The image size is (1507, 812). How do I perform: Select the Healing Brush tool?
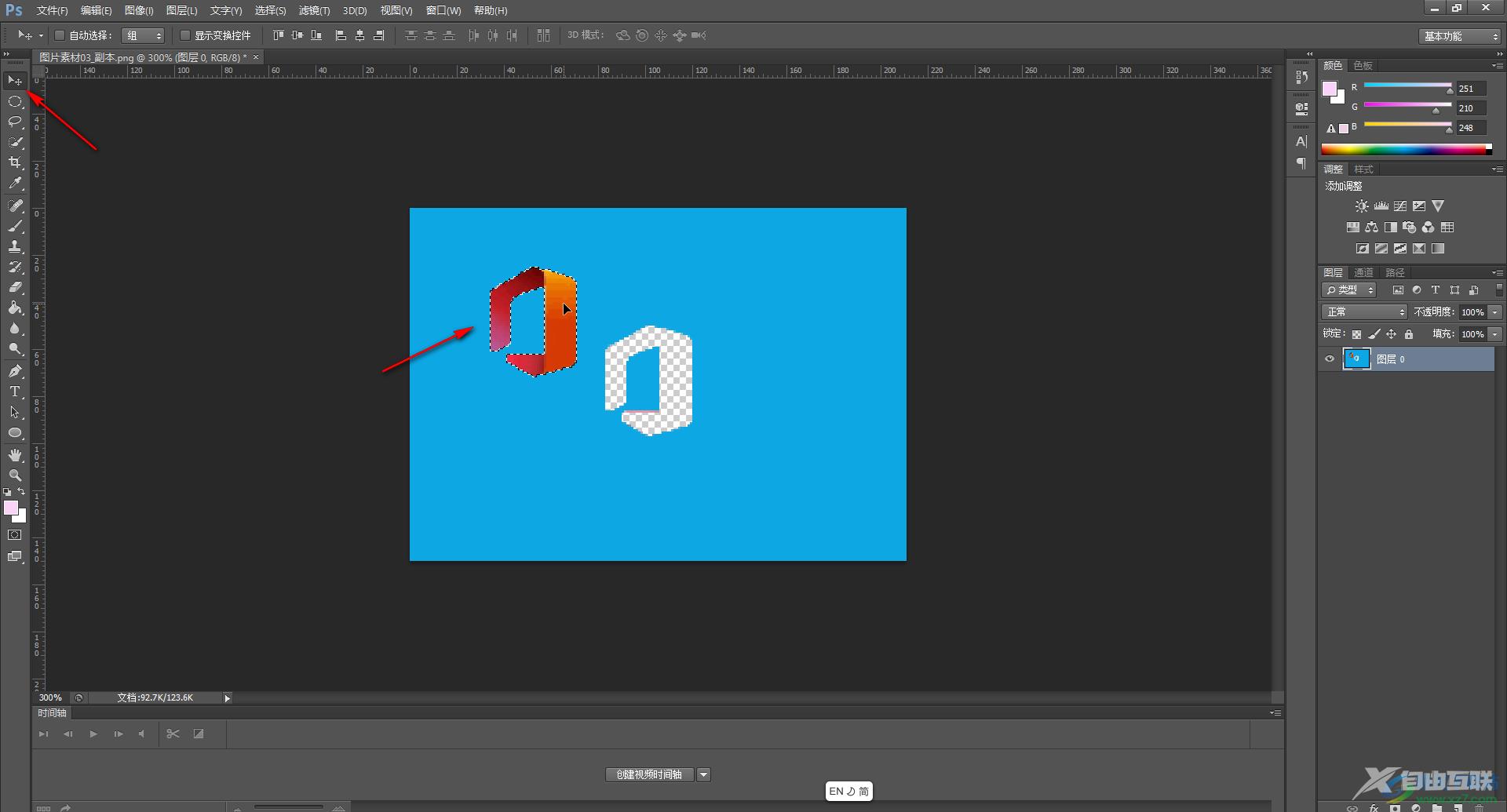click(x=15, y=206)
